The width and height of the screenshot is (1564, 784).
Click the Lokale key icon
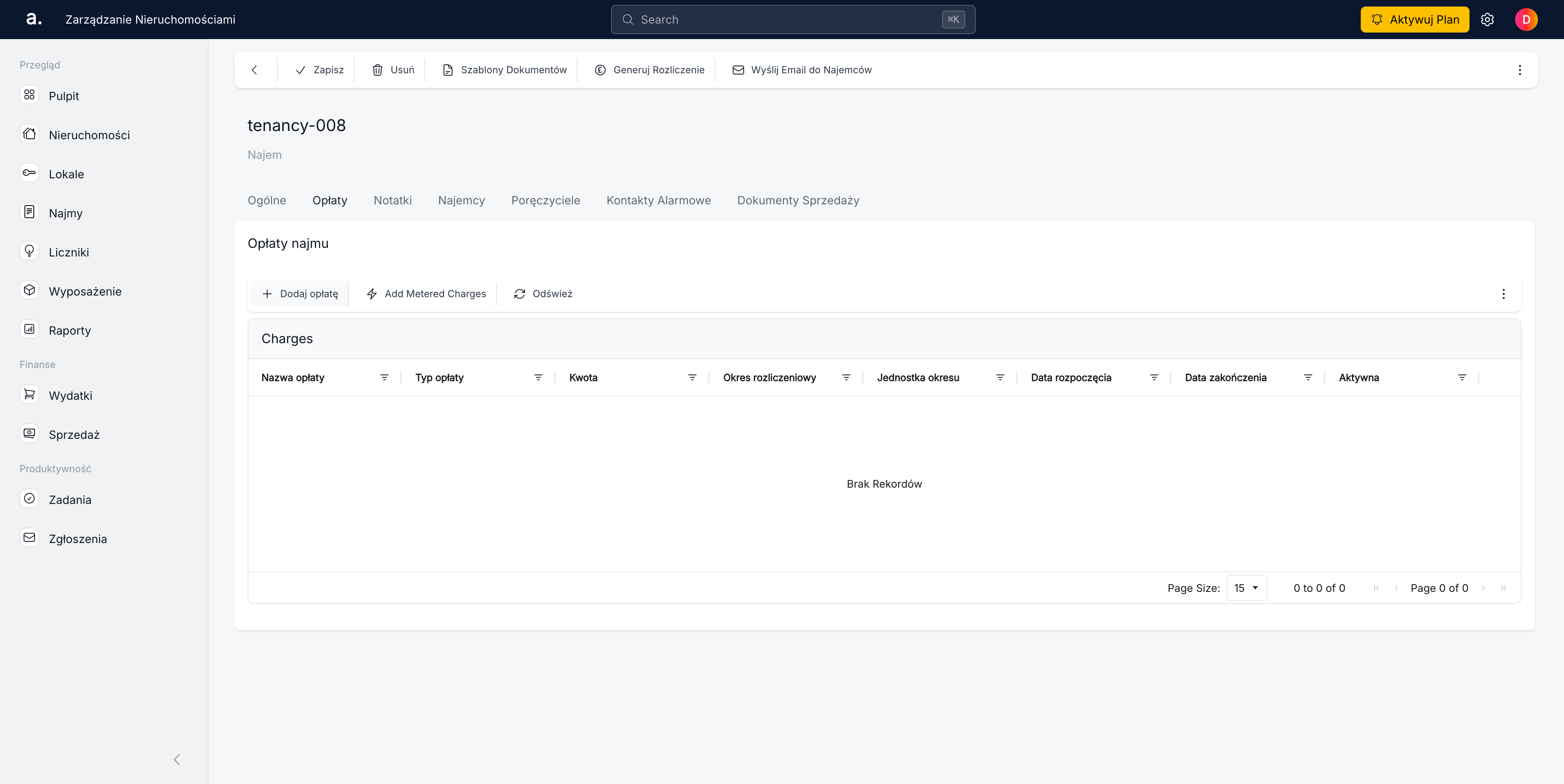[x=29, y=173]
